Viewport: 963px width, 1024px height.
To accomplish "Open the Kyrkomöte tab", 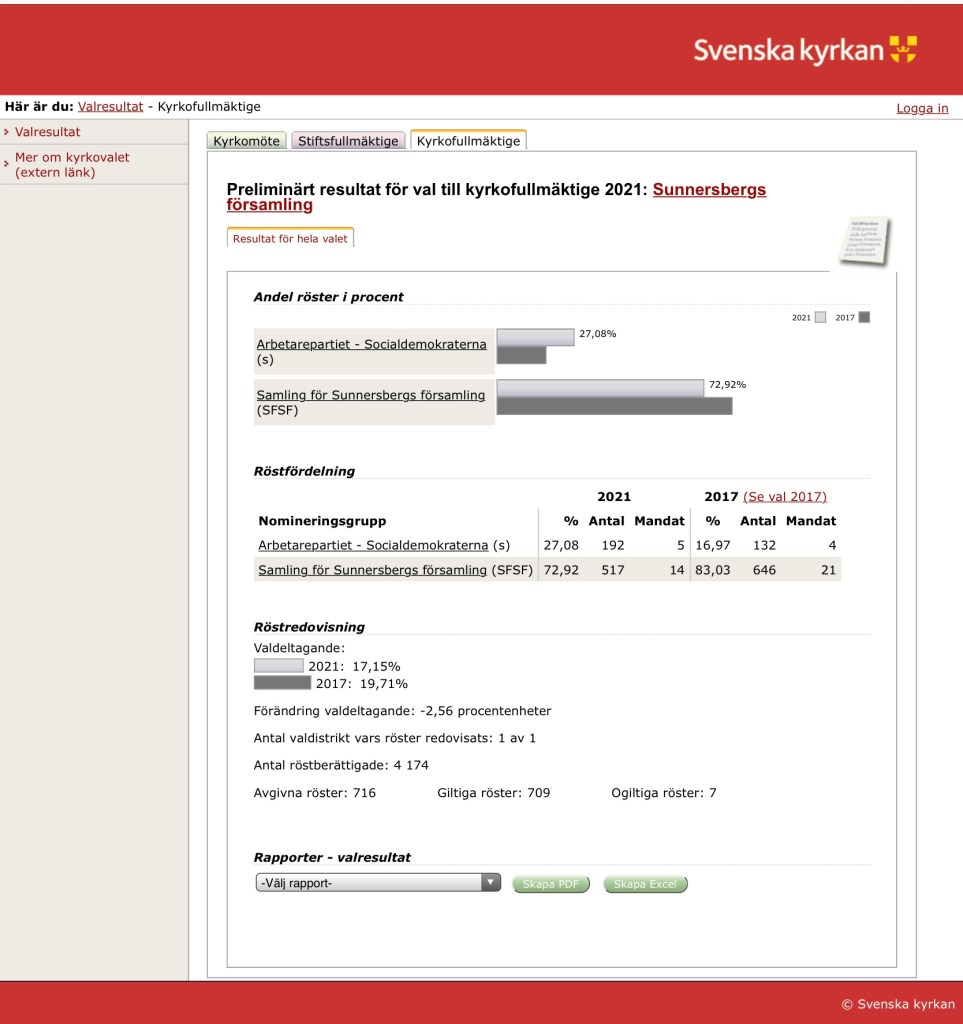I will point(246,141).
